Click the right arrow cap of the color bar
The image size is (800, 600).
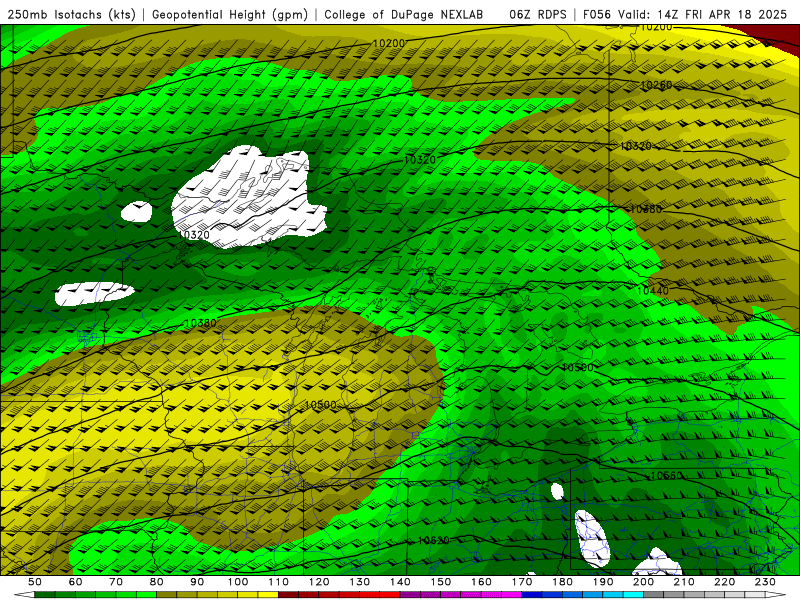775,595
